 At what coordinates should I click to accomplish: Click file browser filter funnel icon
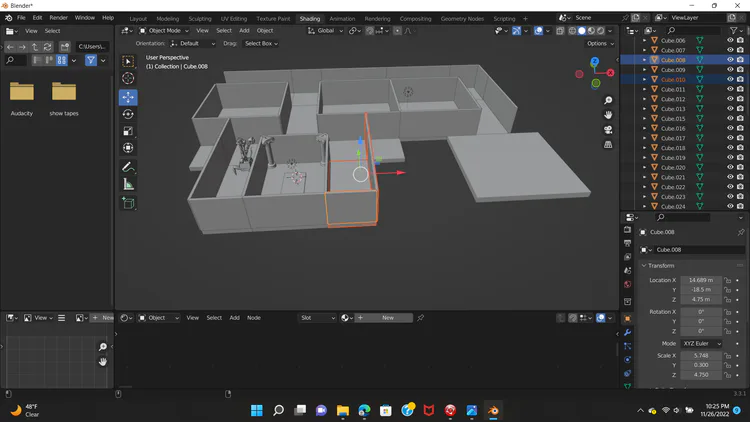(91, 60)
